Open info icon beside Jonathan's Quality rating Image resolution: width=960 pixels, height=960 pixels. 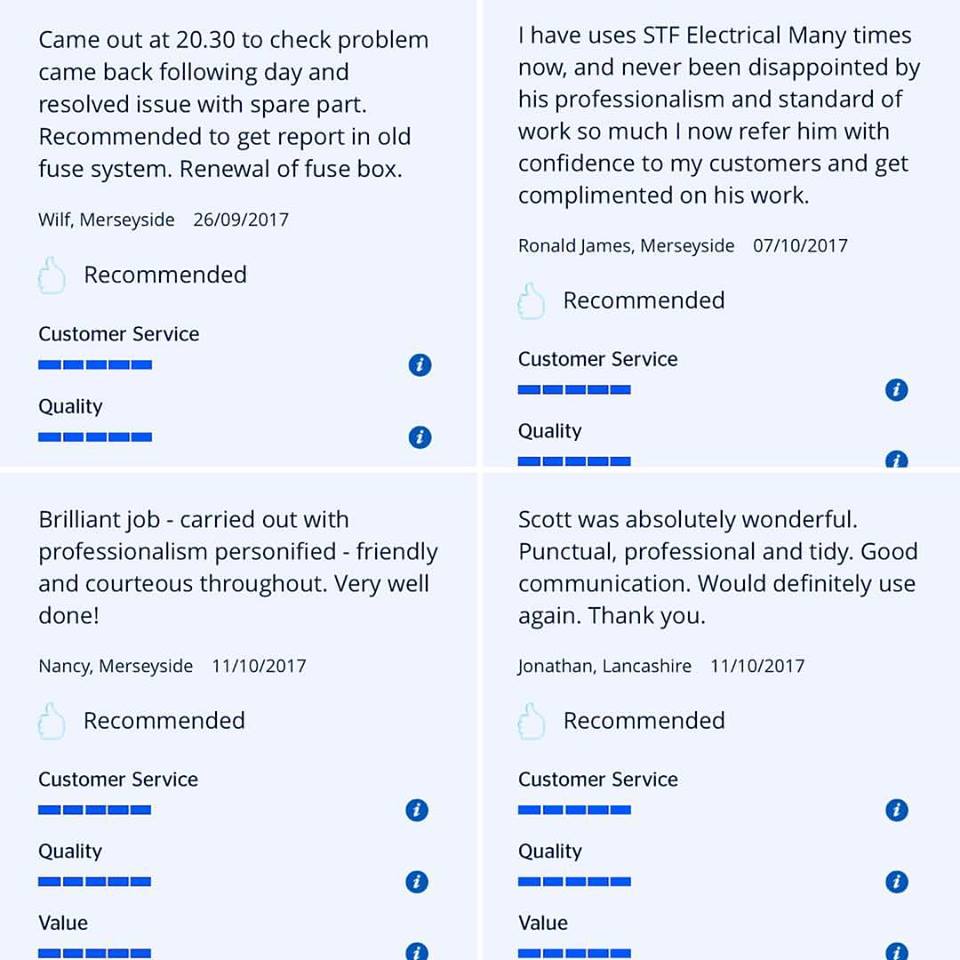click(896, 882)
